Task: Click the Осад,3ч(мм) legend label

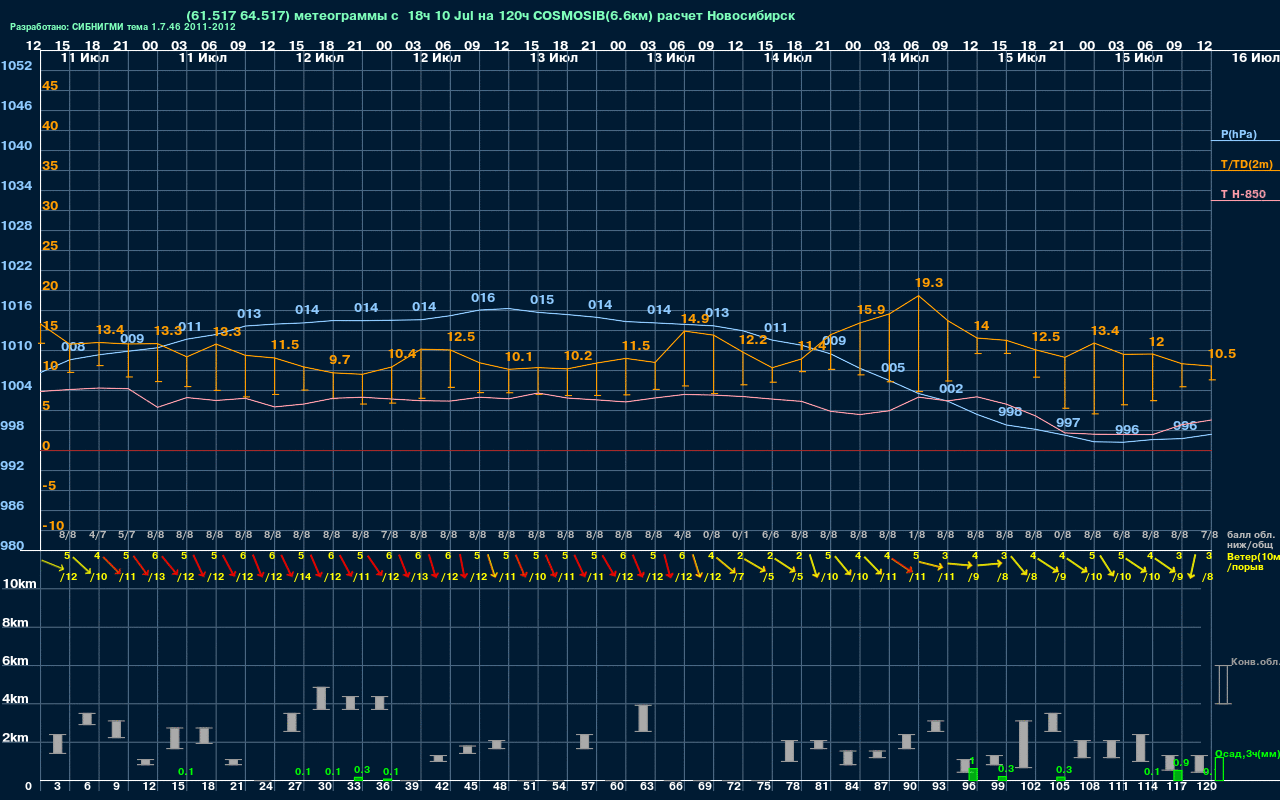Action: pyautogui.click(x=1246, y=754)
